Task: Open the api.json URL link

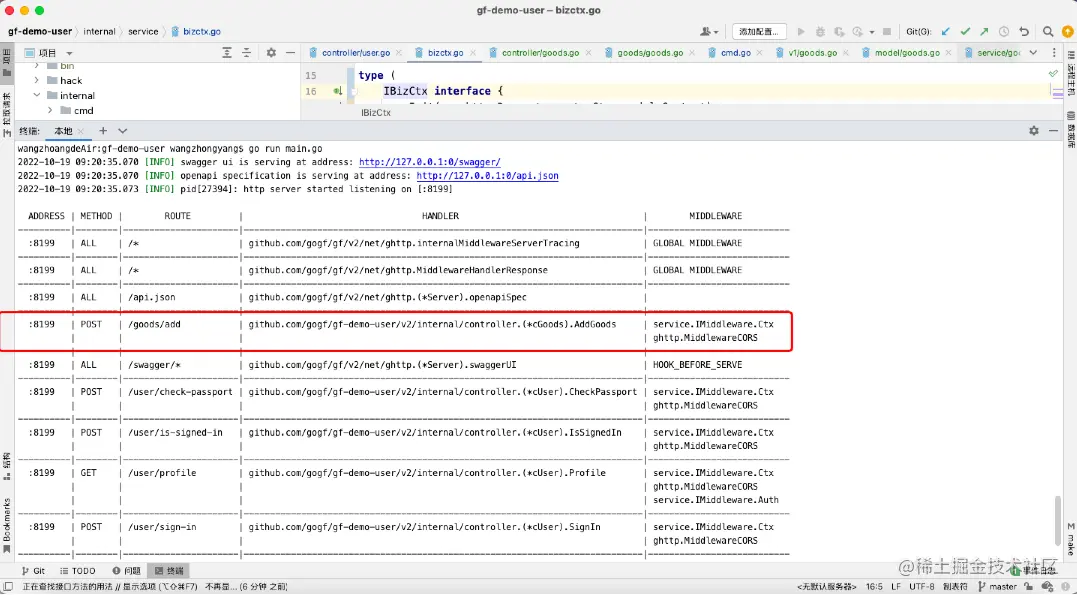Action: pos(488,176)
